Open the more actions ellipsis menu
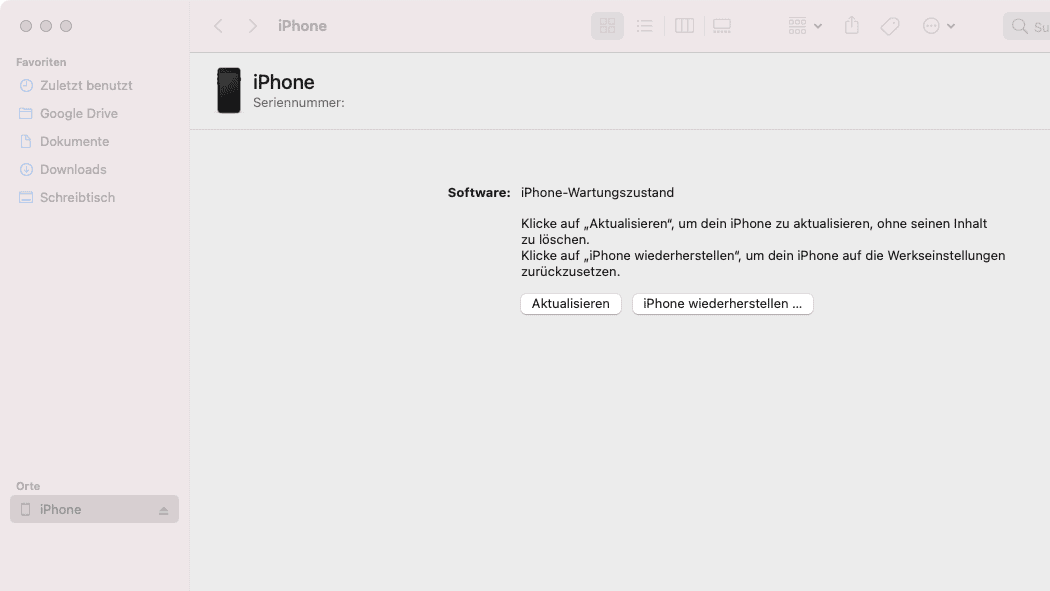Screen dimensions: 1050x591 (x=938, y=26)
